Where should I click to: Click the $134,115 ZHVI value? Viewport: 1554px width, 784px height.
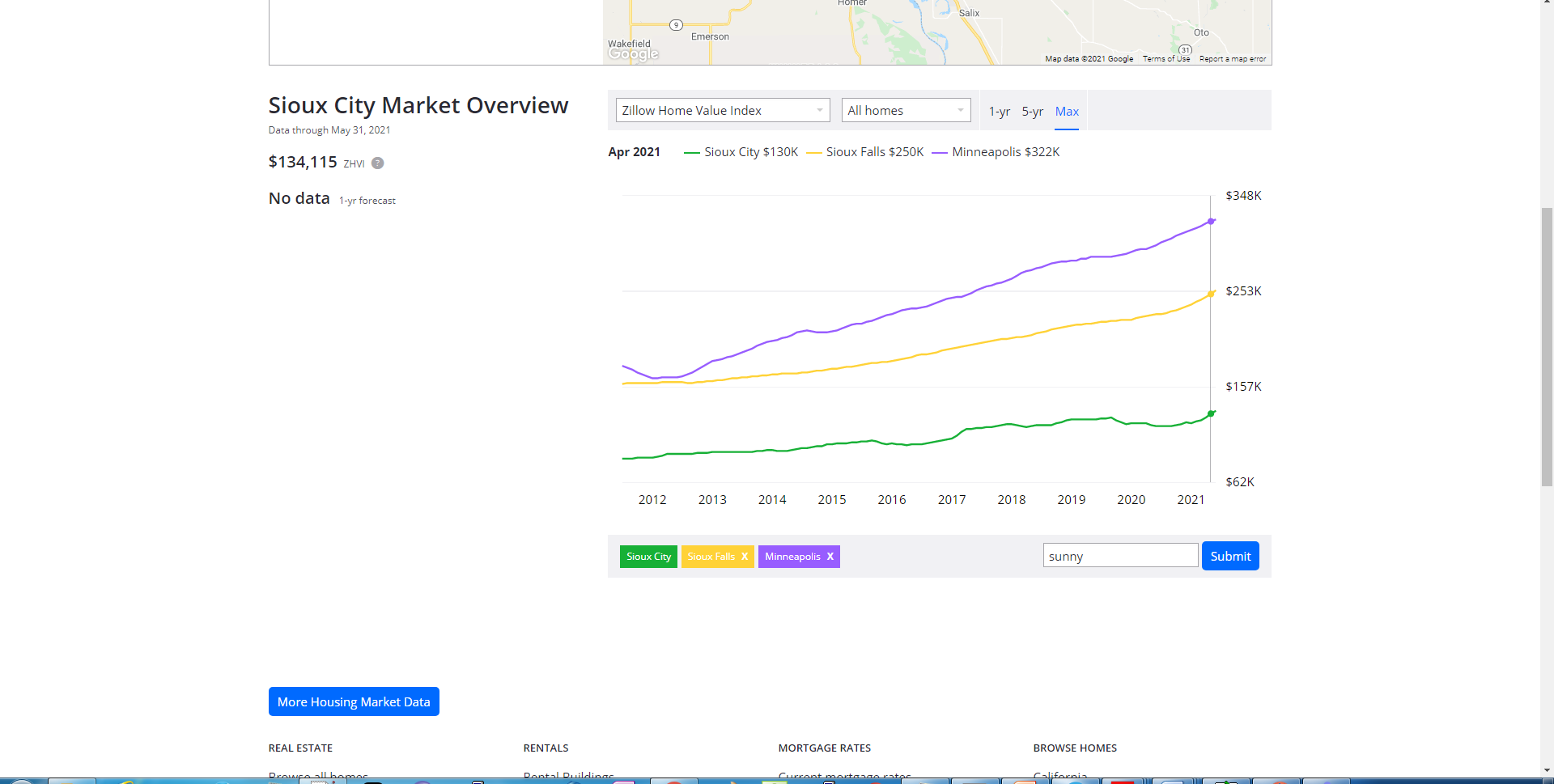(303, 162)
